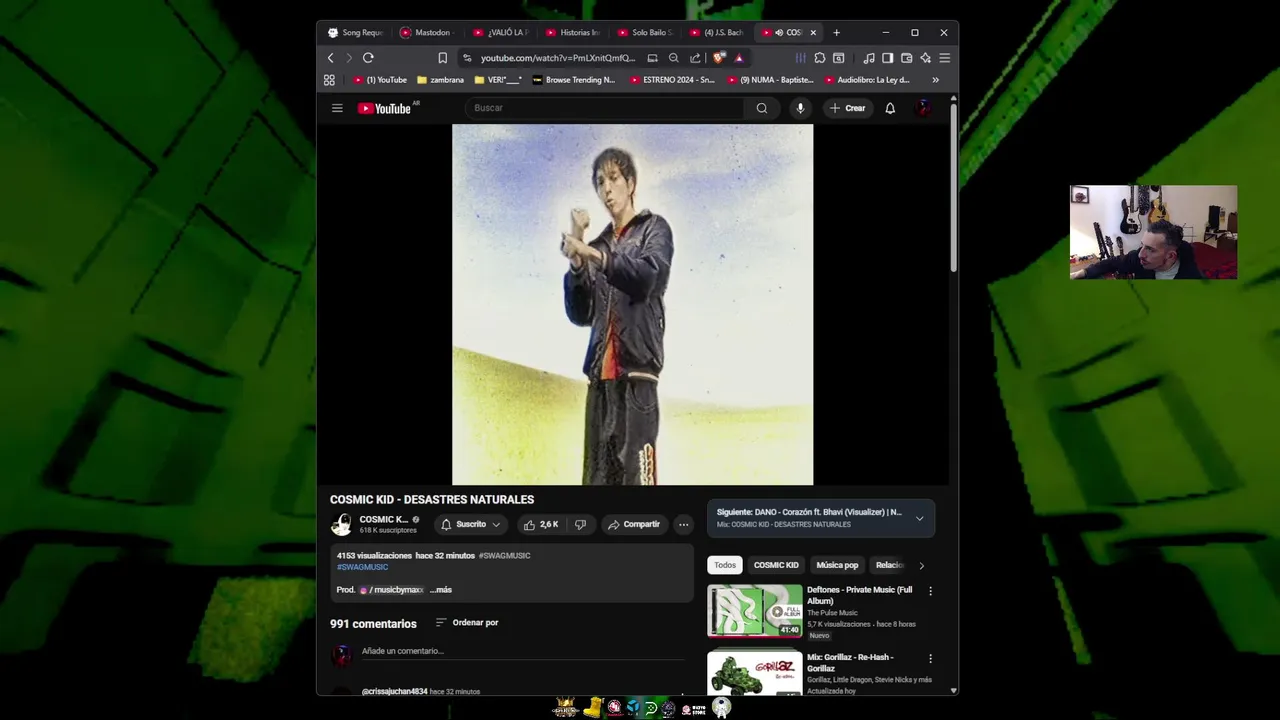Image resolution: width=1280 pixels, height=720 pixels.
Task: Select the Música pop filter chip
Action: [x=837, y=565]
